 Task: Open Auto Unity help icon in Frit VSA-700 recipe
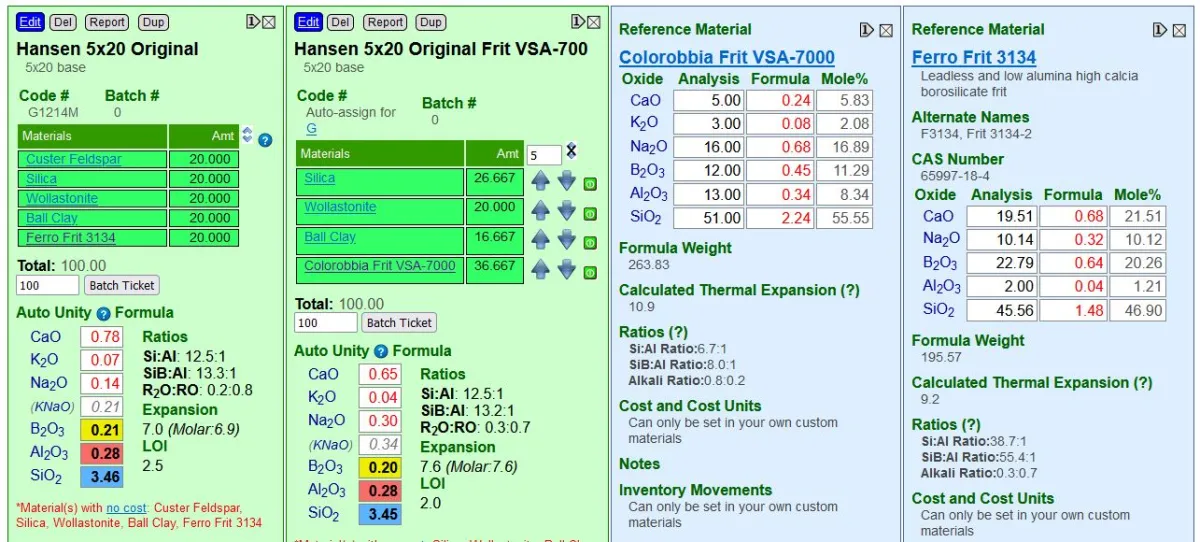point(381,352)
